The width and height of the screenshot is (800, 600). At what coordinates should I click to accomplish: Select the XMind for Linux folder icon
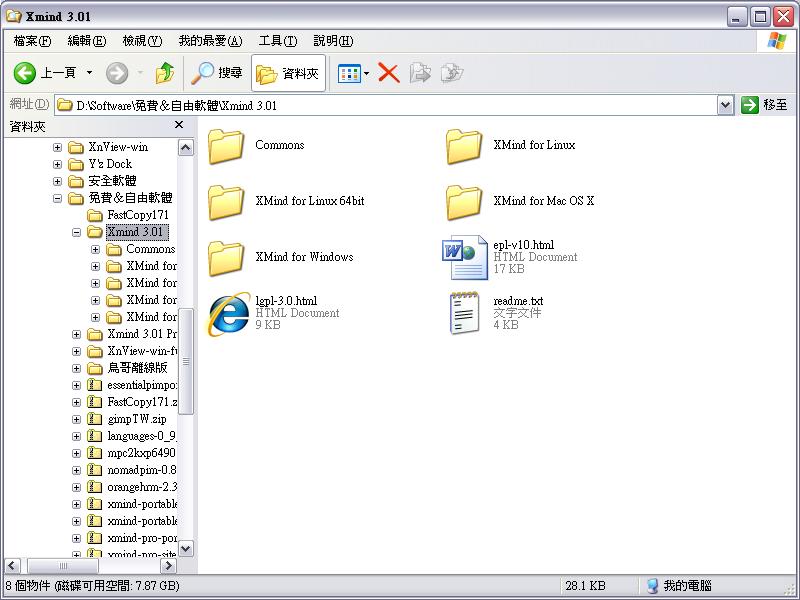coord(463,146)
